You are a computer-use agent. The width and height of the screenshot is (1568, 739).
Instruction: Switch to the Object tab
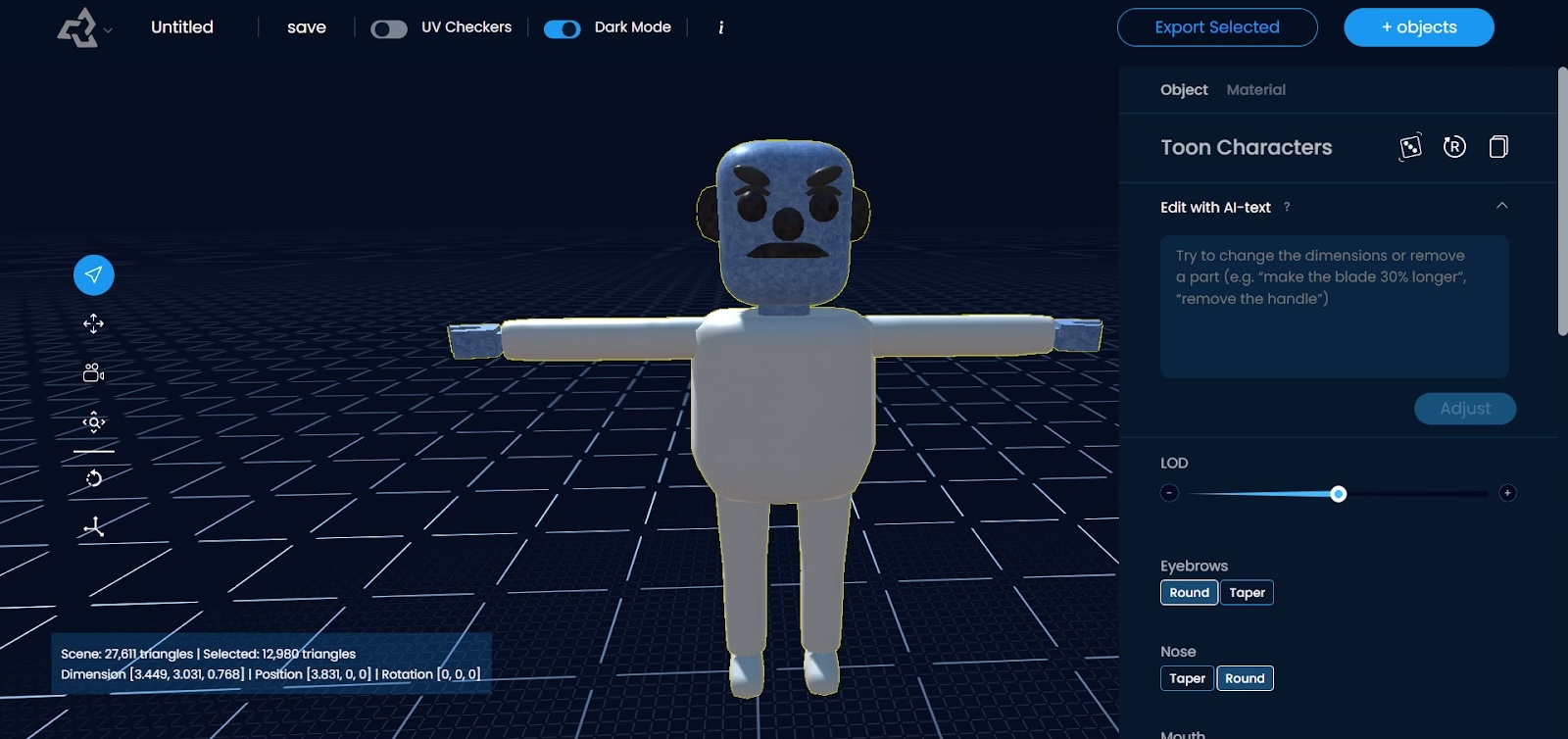pos(1184,90)
